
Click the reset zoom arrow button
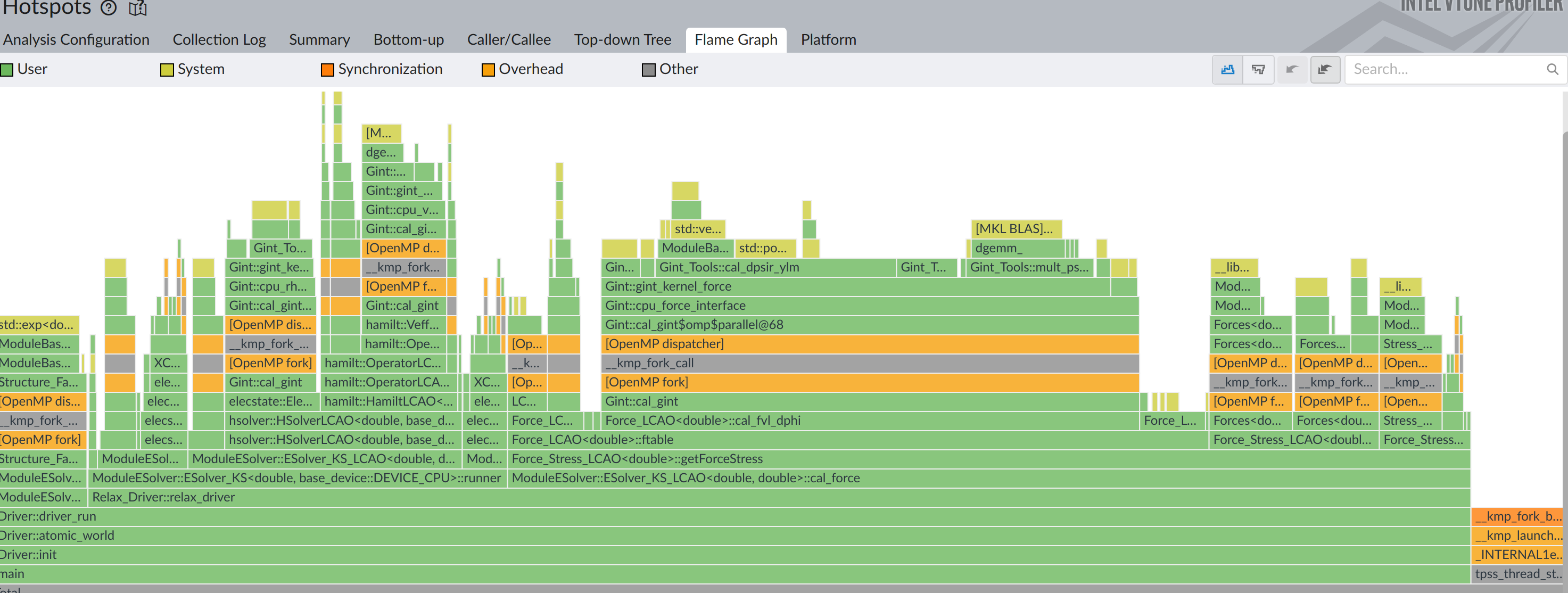tap(1325, 69)
